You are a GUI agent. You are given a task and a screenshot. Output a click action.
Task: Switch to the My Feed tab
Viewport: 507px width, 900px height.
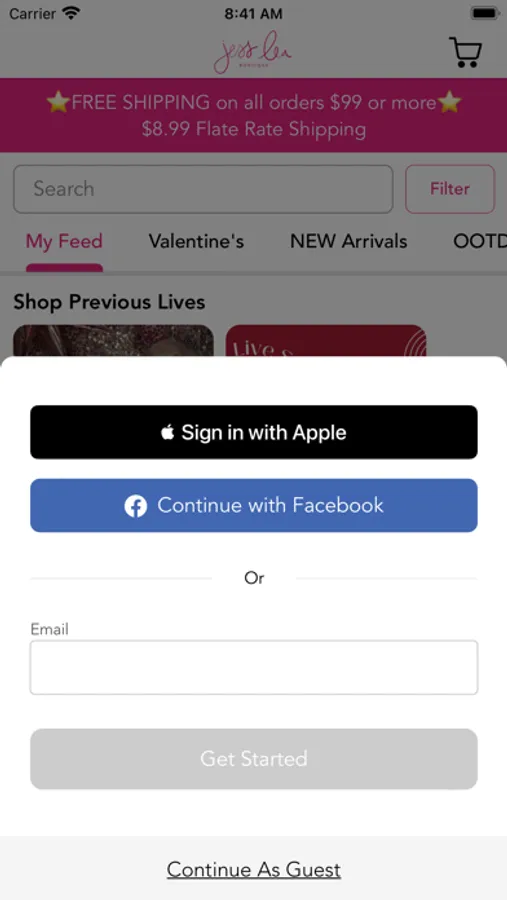click(64, 242)
